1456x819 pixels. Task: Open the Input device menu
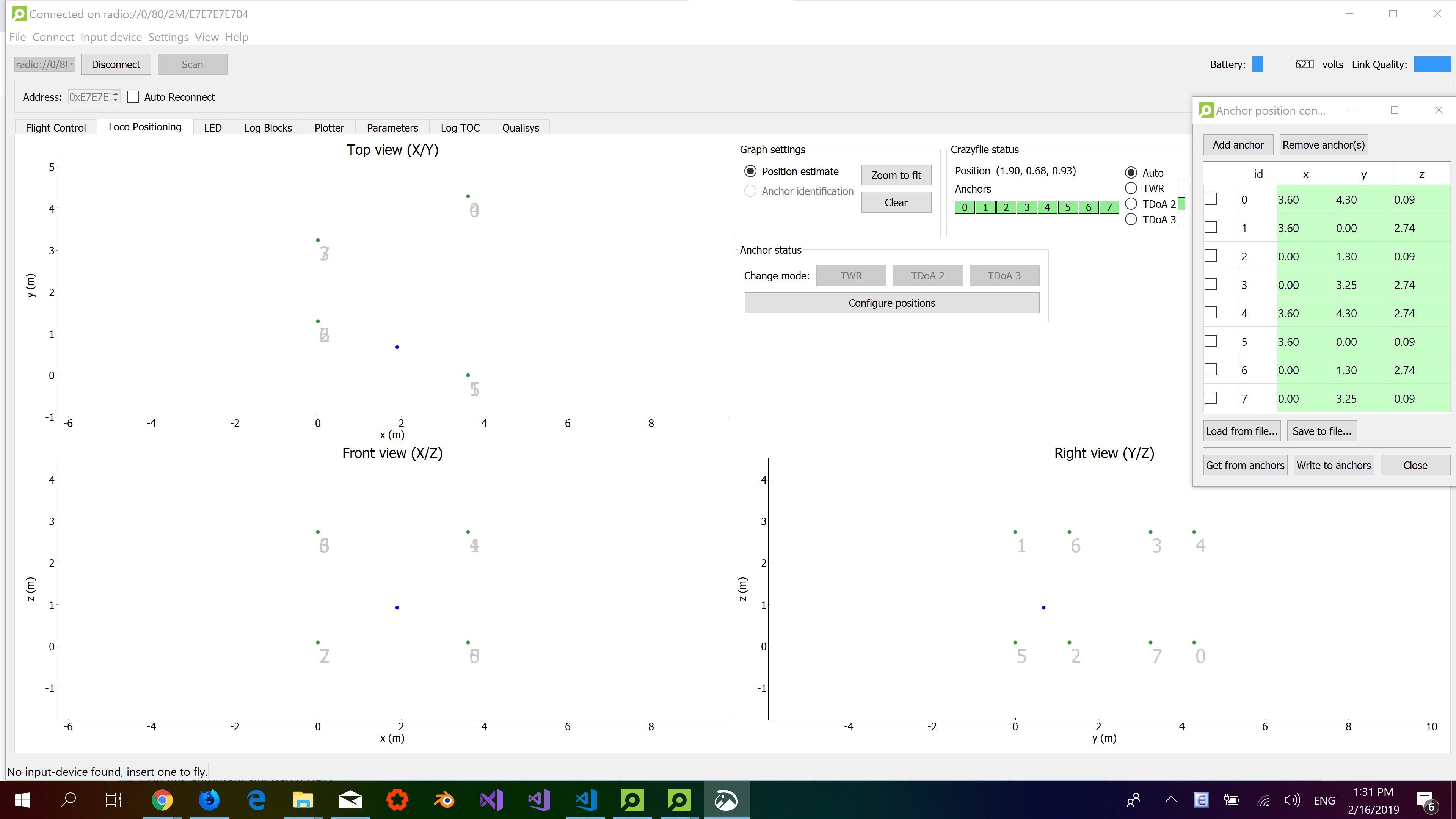click(111, 37)
